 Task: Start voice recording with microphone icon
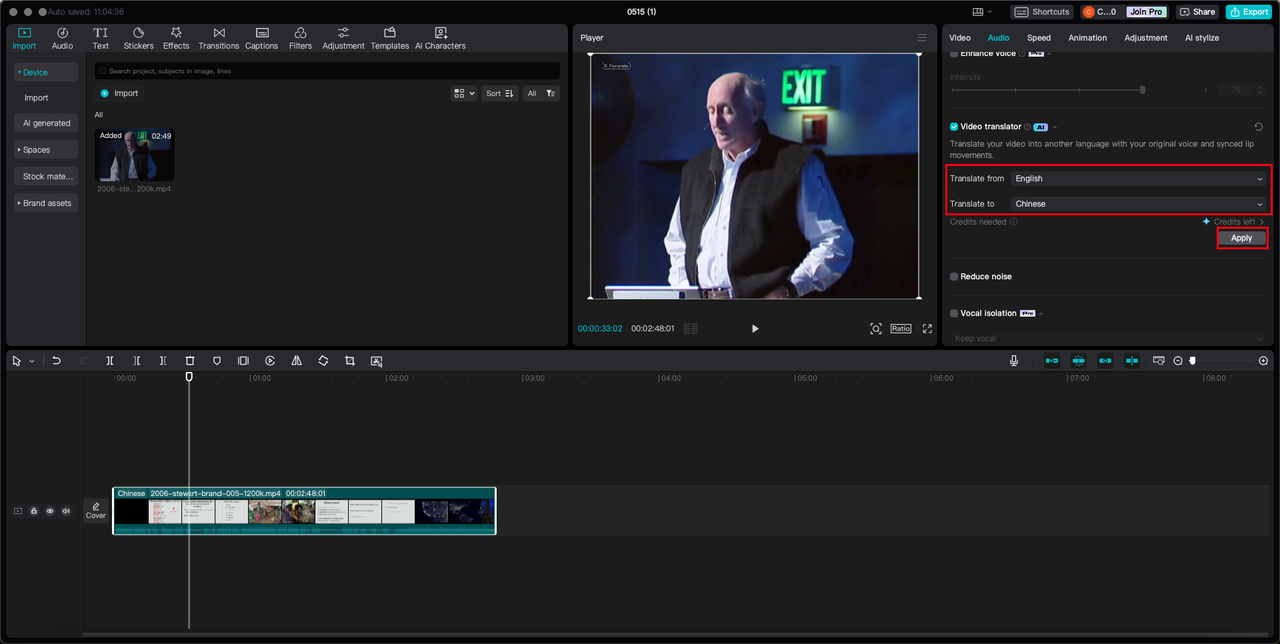[x=1014, y=361]
